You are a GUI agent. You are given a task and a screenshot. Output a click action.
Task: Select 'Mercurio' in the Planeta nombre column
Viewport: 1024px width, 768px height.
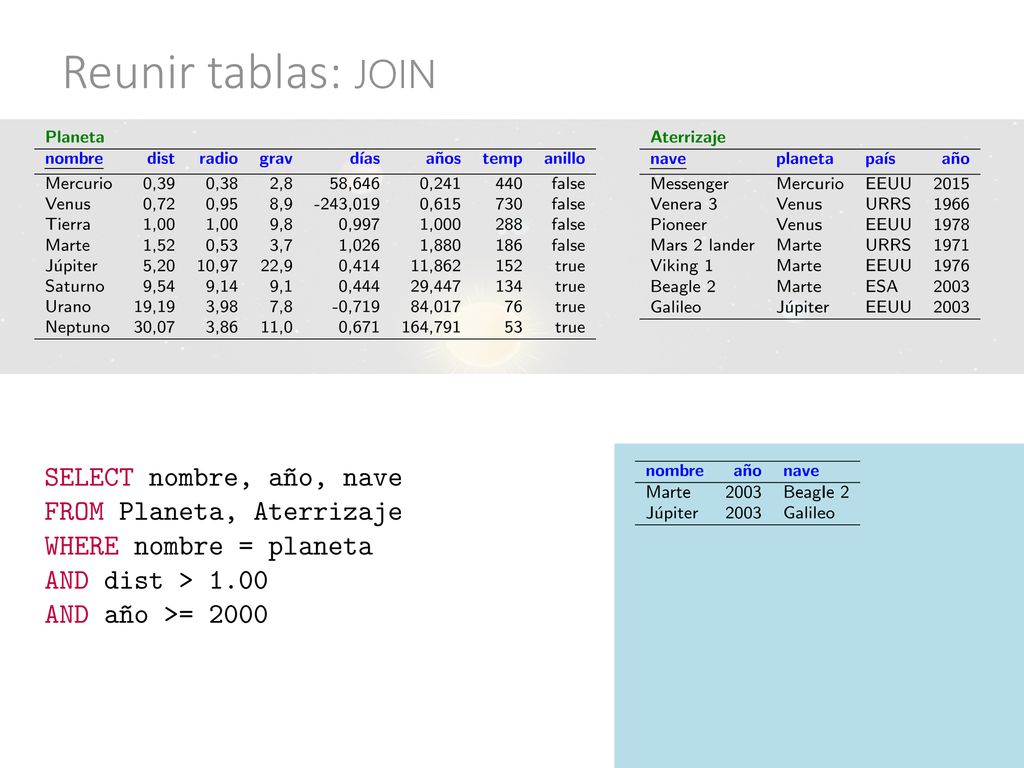click(x=78, y=184)
